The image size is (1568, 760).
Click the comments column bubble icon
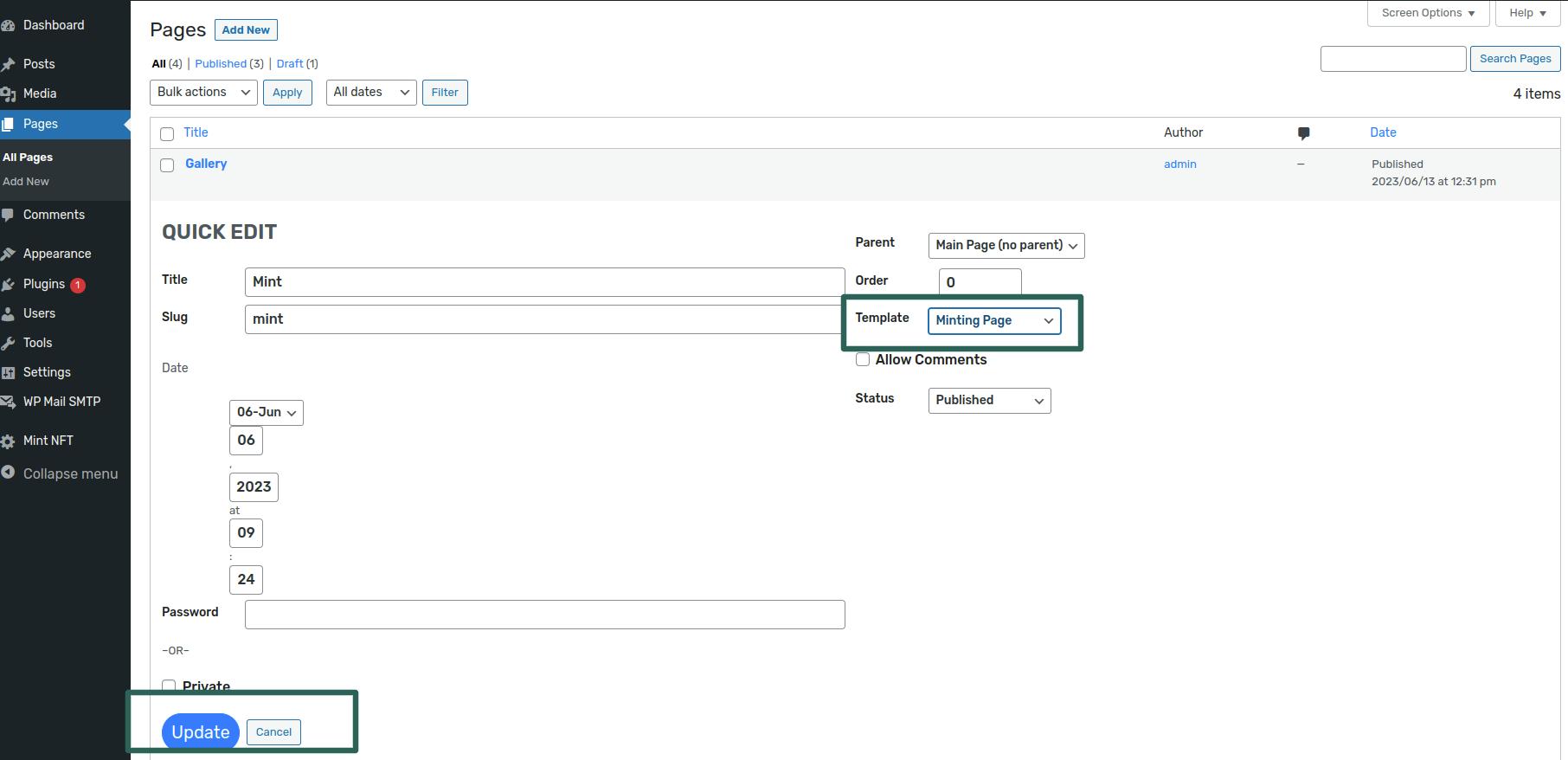(1303, 133)
